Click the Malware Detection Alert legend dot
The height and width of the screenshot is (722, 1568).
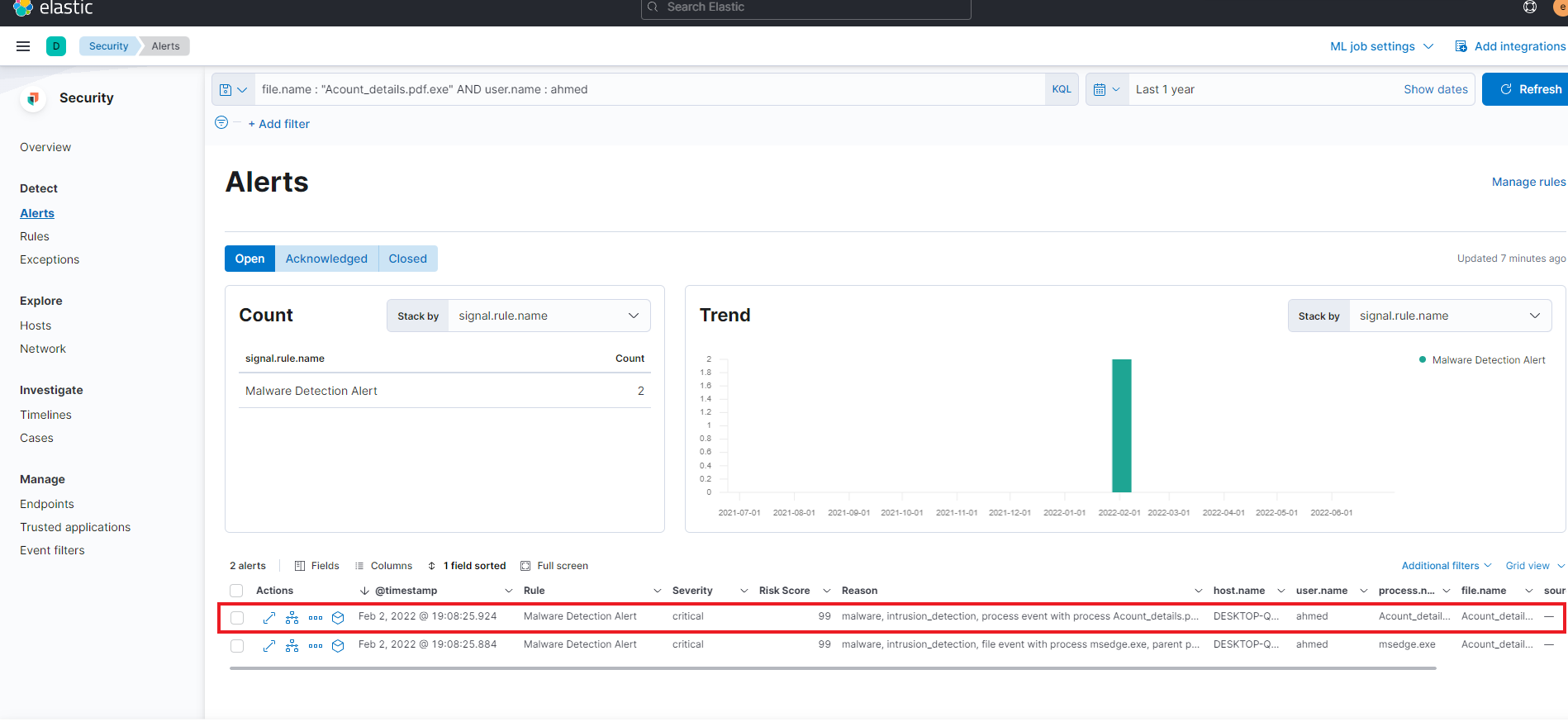pyautogui.click(x=1423, y=360)
